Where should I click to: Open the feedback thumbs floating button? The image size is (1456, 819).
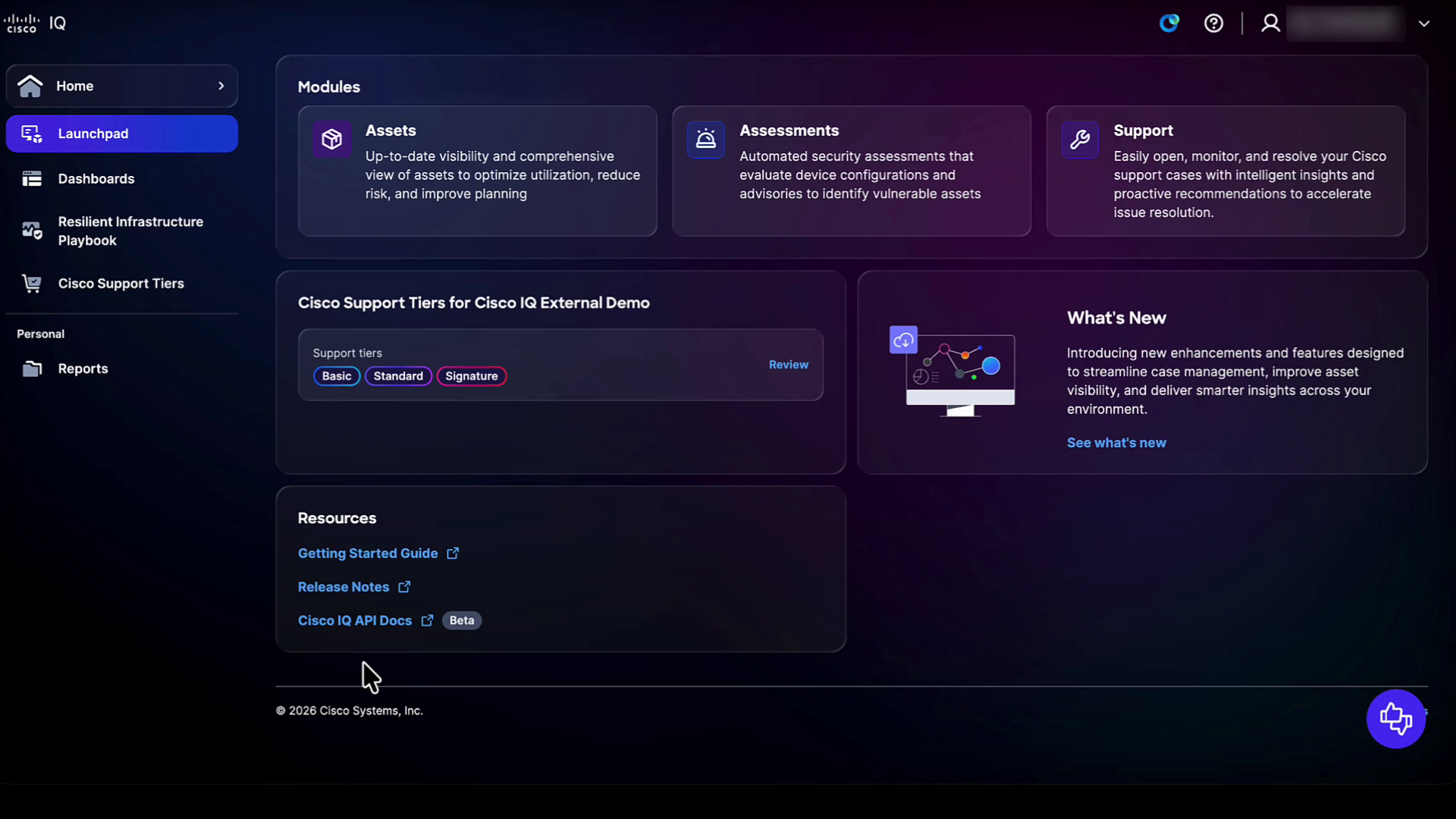coord(1396,719)
